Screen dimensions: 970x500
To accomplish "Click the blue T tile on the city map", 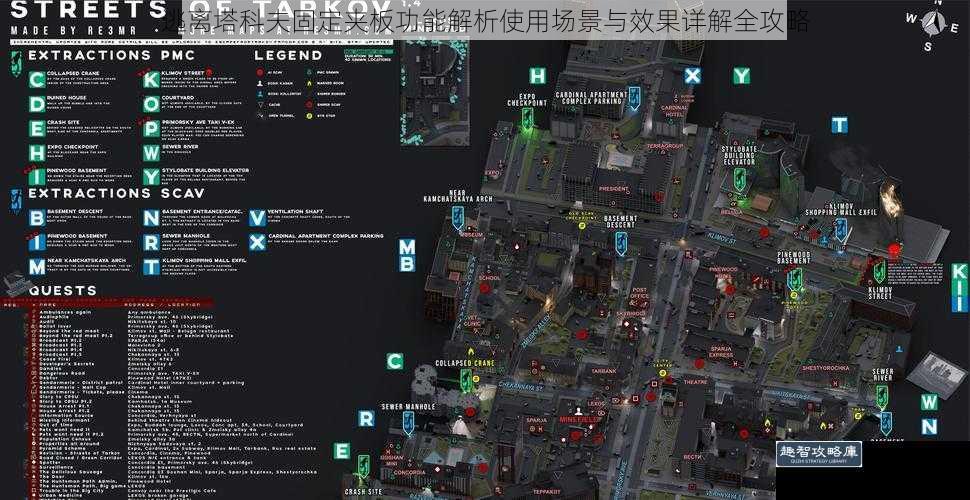I will (x=839, y=125).
